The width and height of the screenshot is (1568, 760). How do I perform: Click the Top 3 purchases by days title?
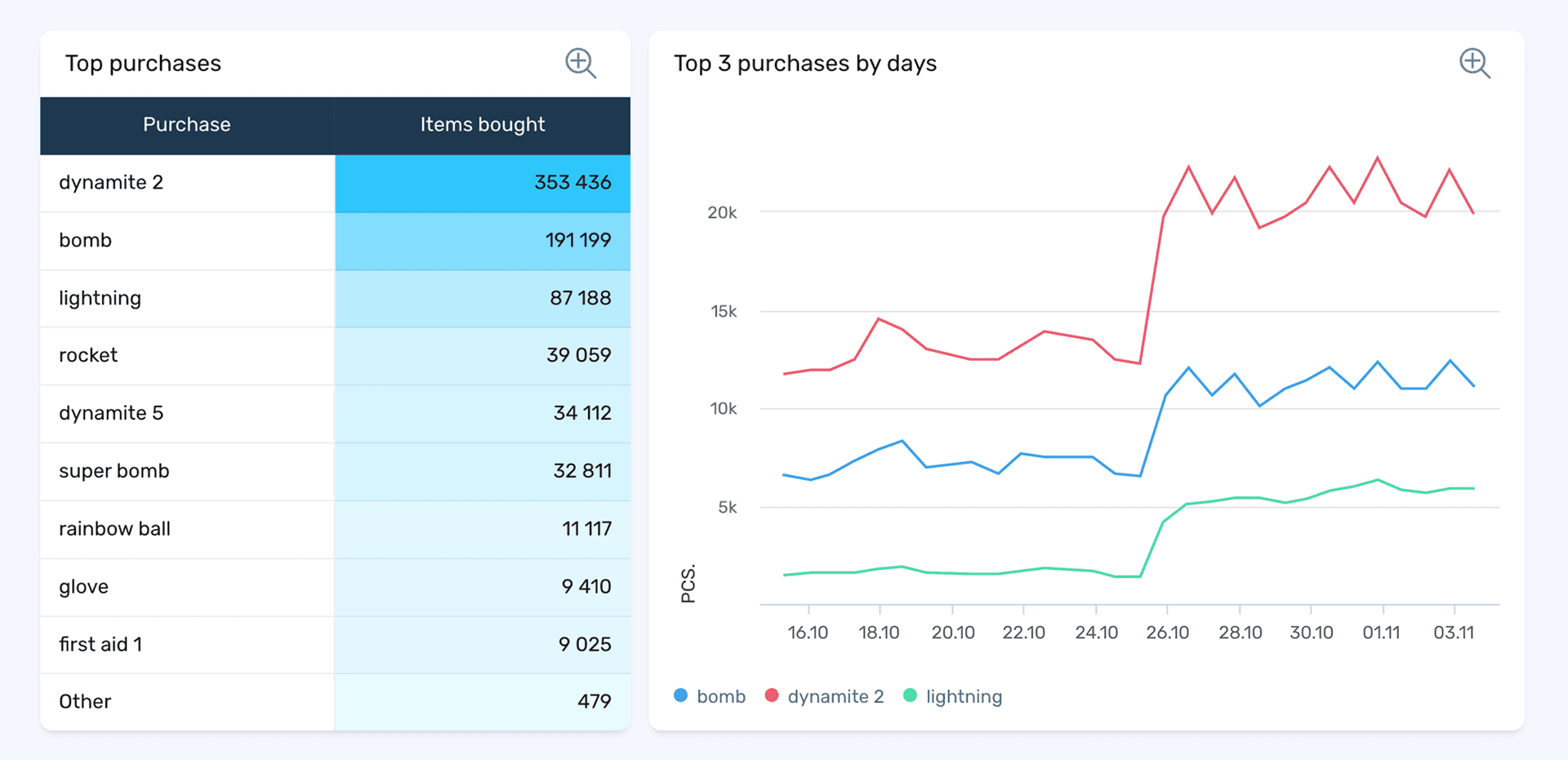(x=804, y=64)
